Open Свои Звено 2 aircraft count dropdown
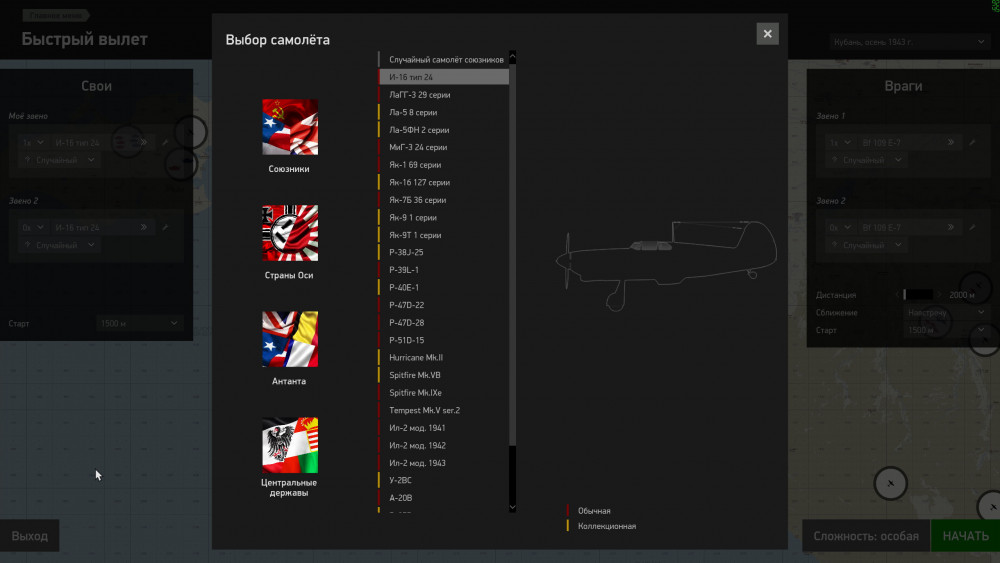This screenshot has width=1000, height=563. (x=33, y=228)
